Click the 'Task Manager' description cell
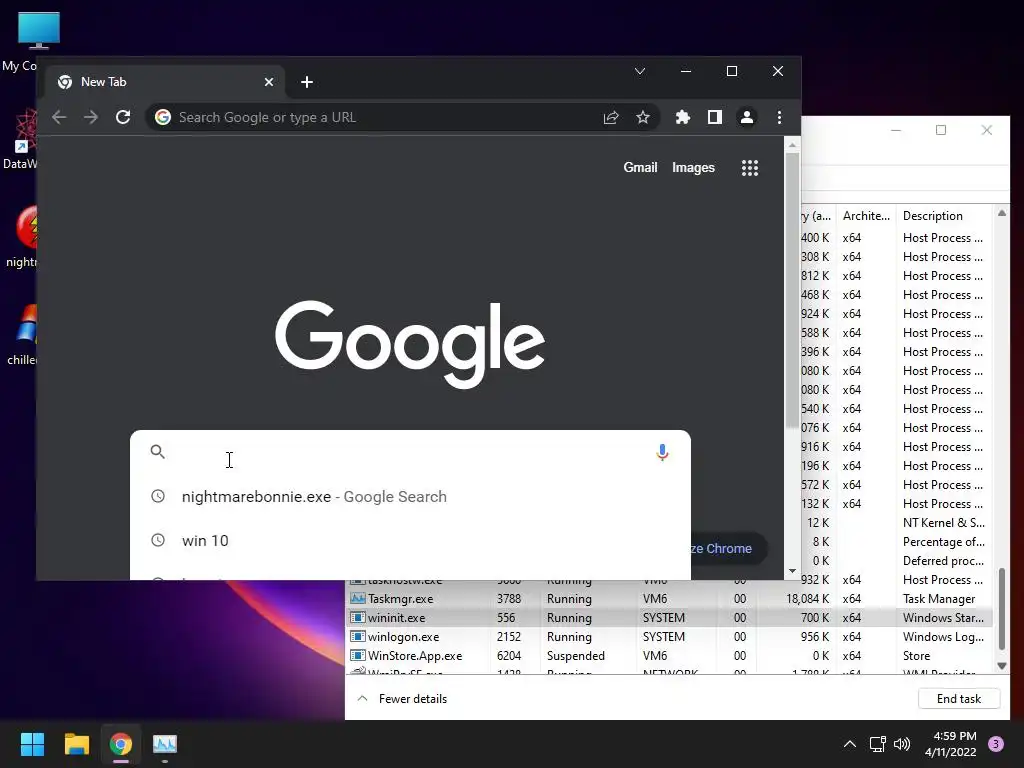 tap(938, 599)
